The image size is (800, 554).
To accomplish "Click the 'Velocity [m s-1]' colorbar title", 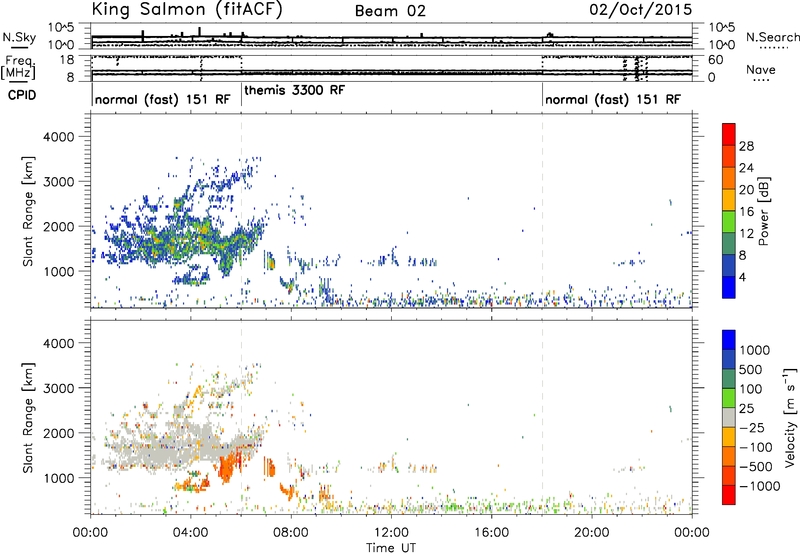I will coord(790,417).
